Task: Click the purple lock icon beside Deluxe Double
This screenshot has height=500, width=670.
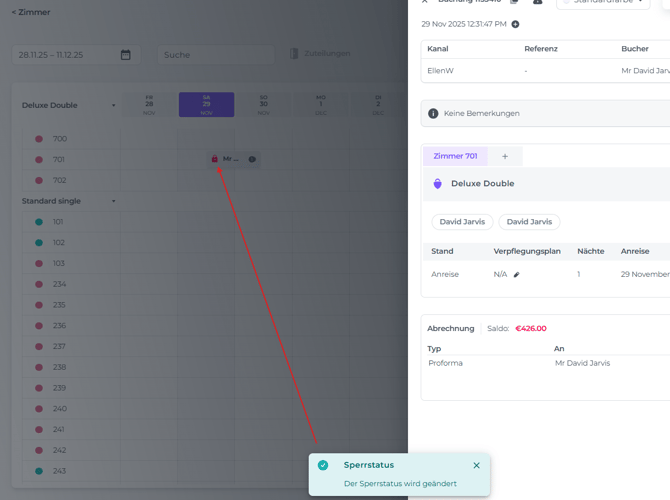Action: [x=438, y=184]
